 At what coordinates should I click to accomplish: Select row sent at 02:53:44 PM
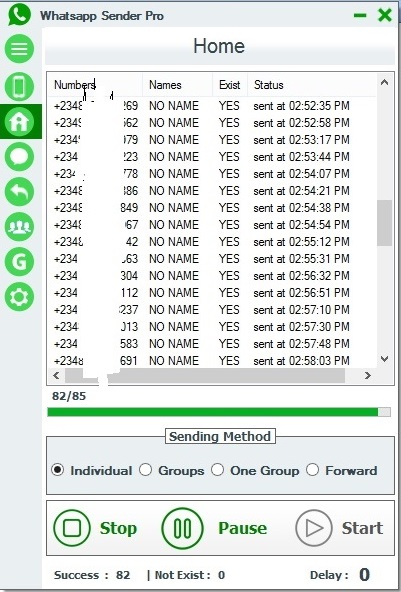pos(212,157)
